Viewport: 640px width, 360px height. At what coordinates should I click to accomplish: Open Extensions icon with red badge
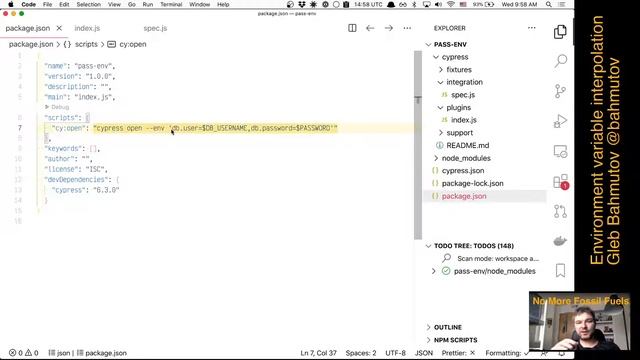(x=560, y=182)
